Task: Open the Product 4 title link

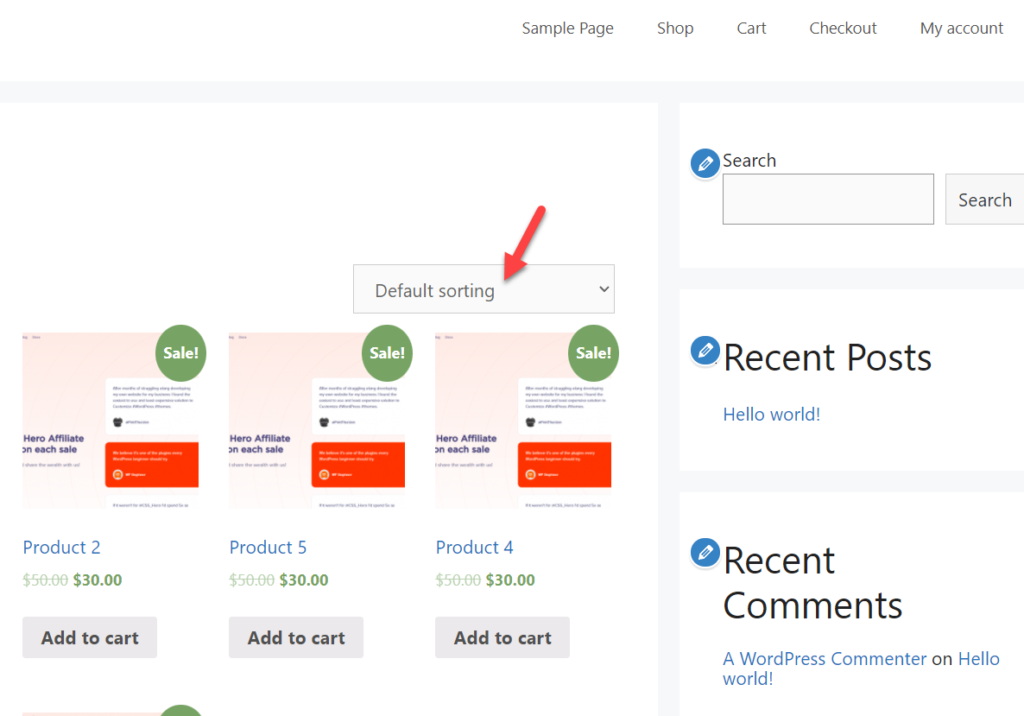Action: click(474, 547)
